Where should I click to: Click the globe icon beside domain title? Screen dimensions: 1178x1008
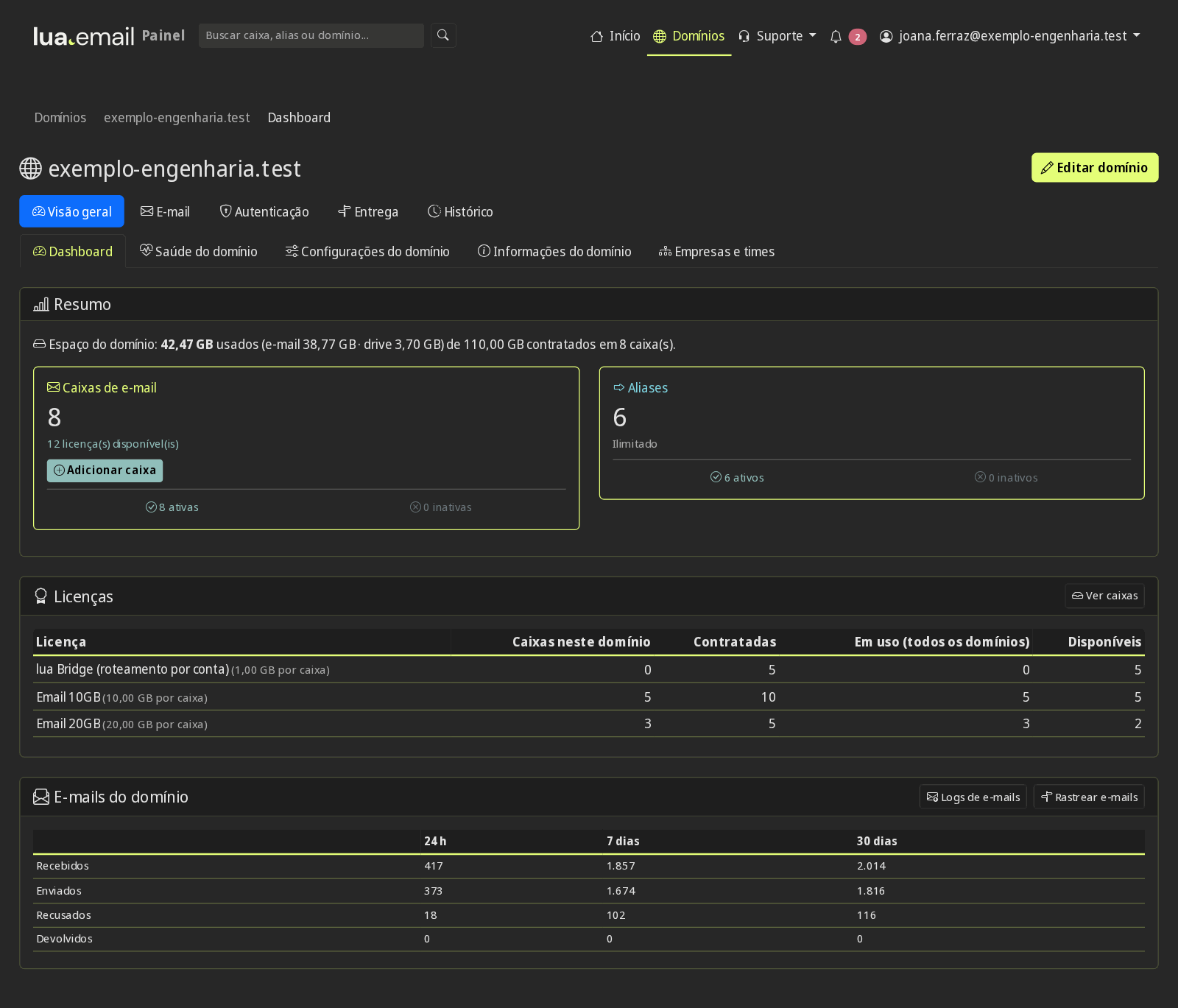pos(30,169)
